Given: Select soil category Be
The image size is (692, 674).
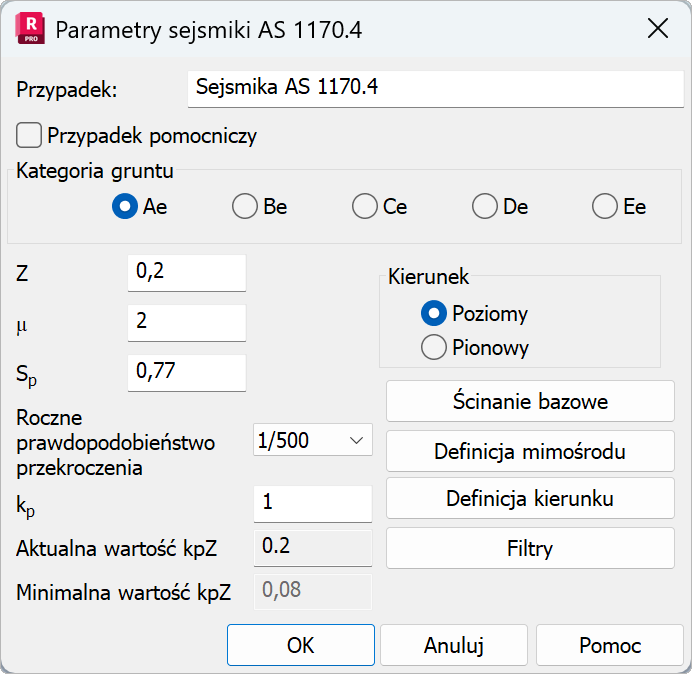Looking at the screenshot, I should tap(245, 207).
